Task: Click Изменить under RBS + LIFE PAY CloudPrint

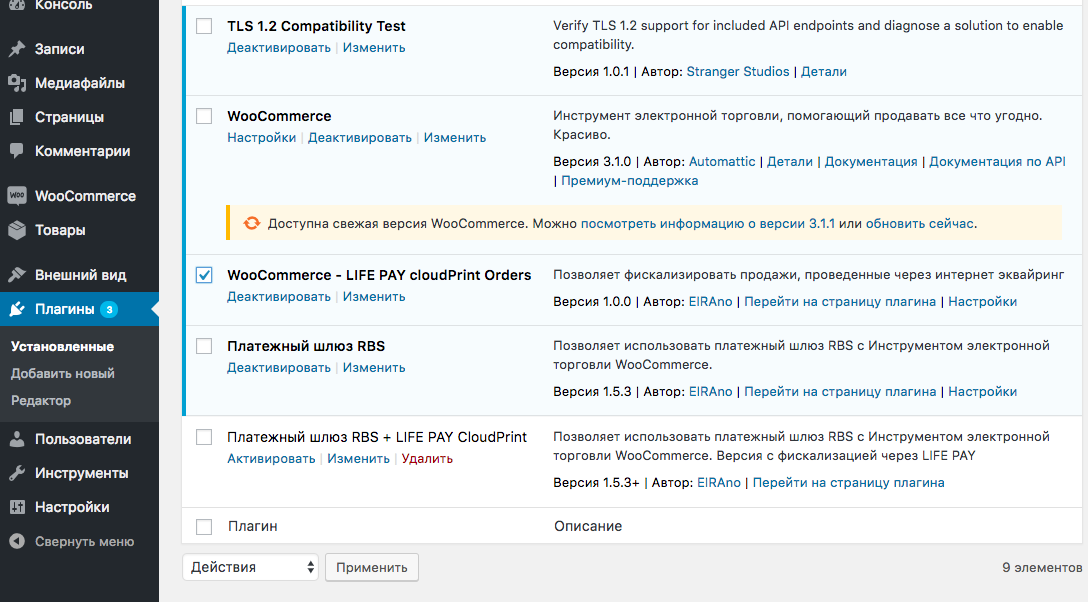Action: tap(358, 459)
